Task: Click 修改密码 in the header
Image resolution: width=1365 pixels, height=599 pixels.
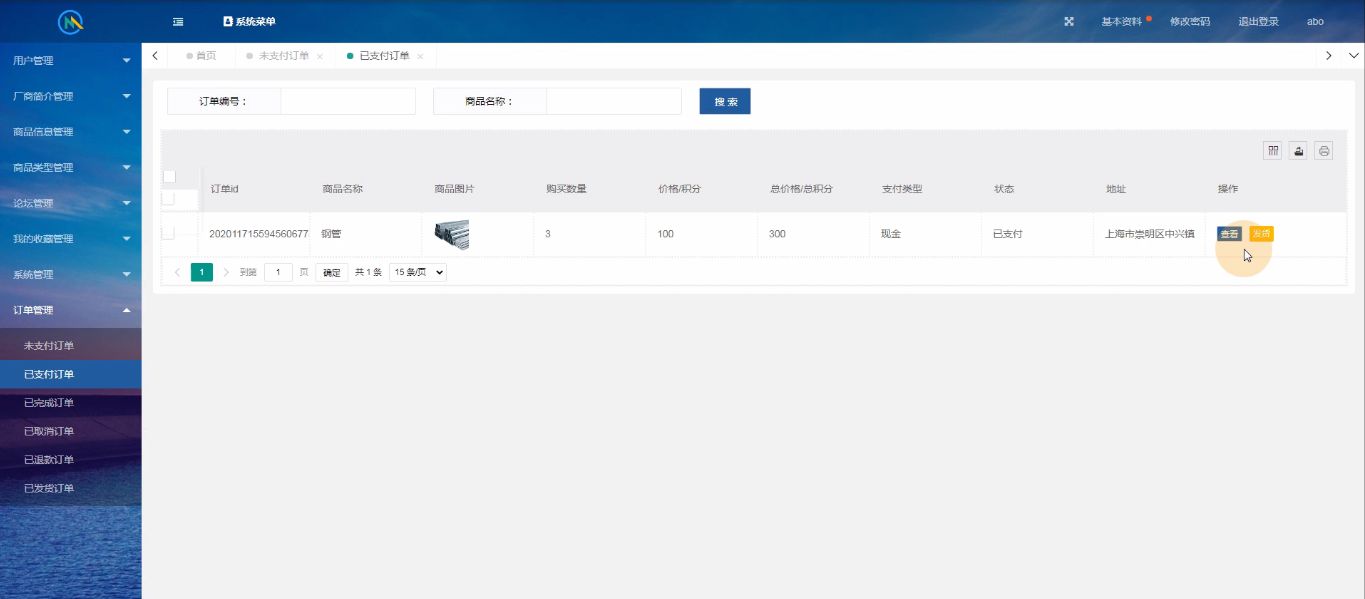Action: tap(1190, 21)
